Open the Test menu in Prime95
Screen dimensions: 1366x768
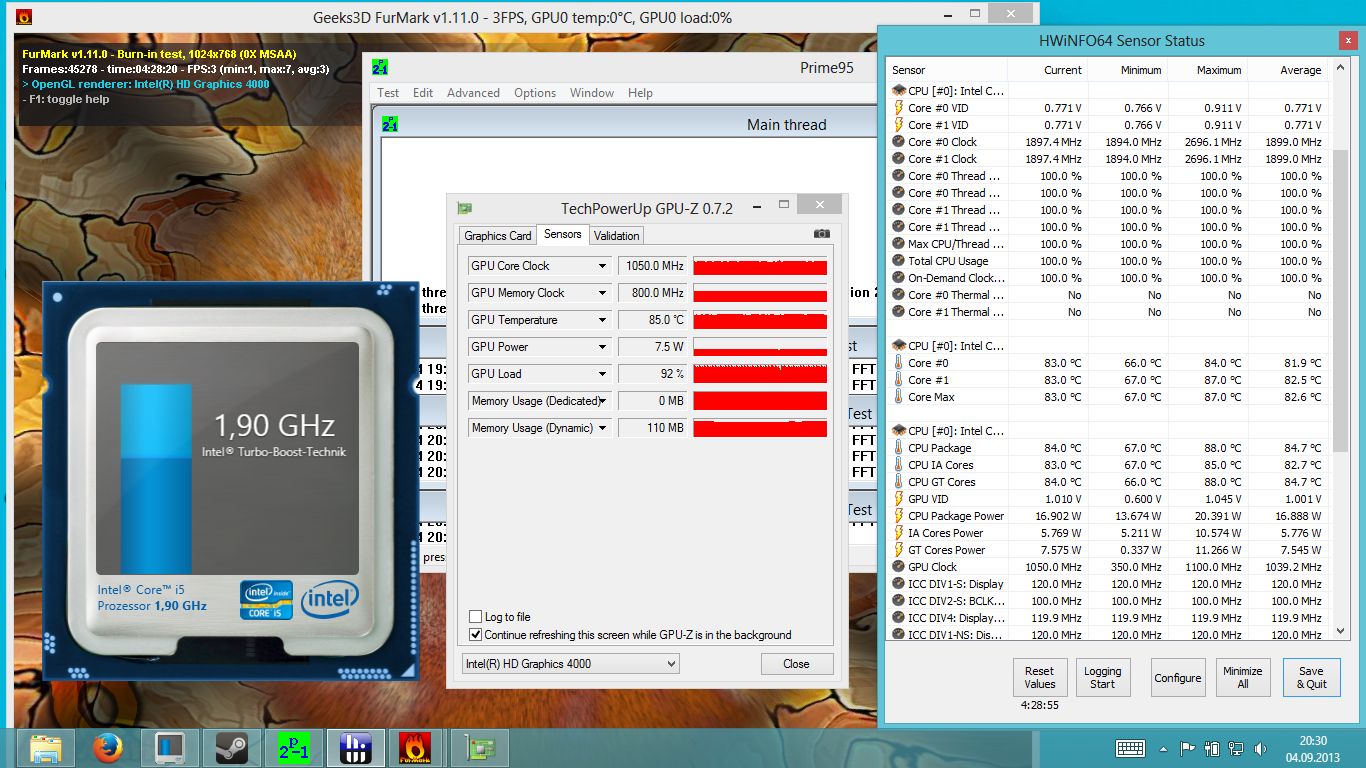(x=388, y=93)
